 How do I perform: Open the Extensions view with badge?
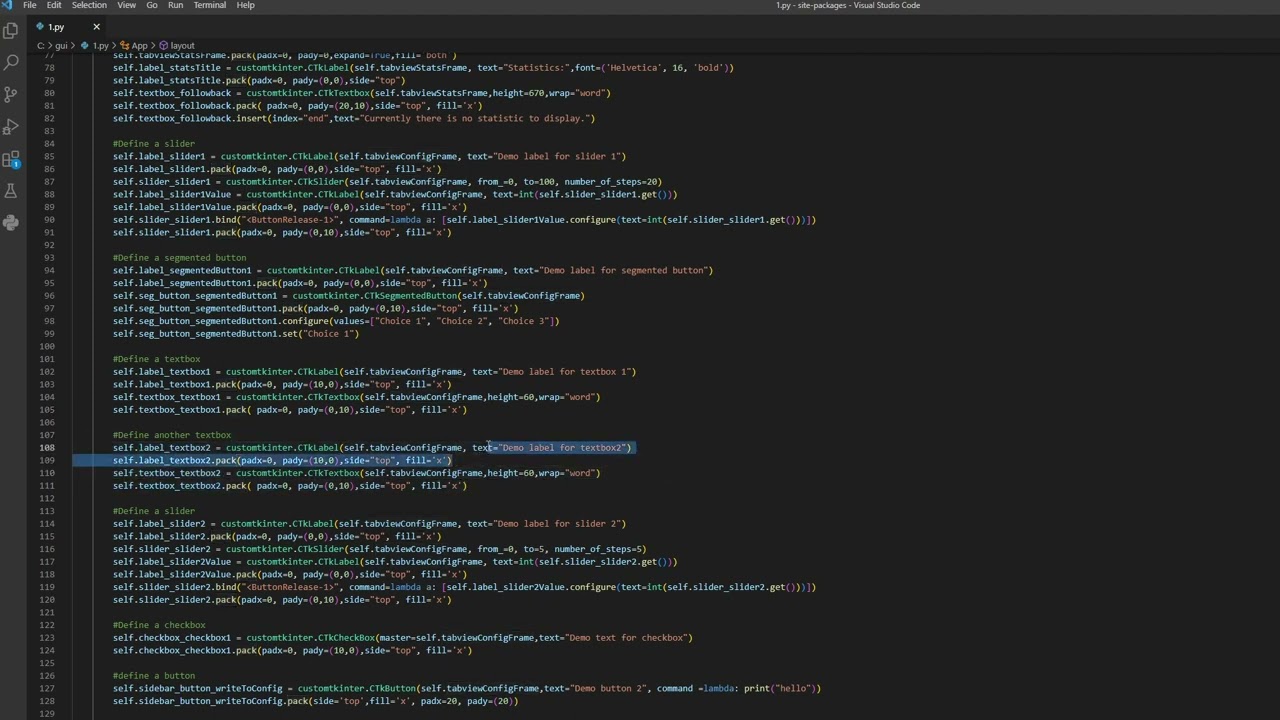click(x=11, y=159)
